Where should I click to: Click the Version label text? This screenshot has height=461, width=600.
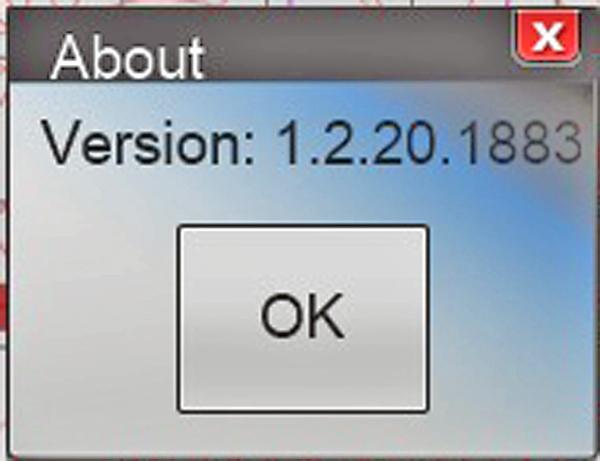click(x=148, y=143)
